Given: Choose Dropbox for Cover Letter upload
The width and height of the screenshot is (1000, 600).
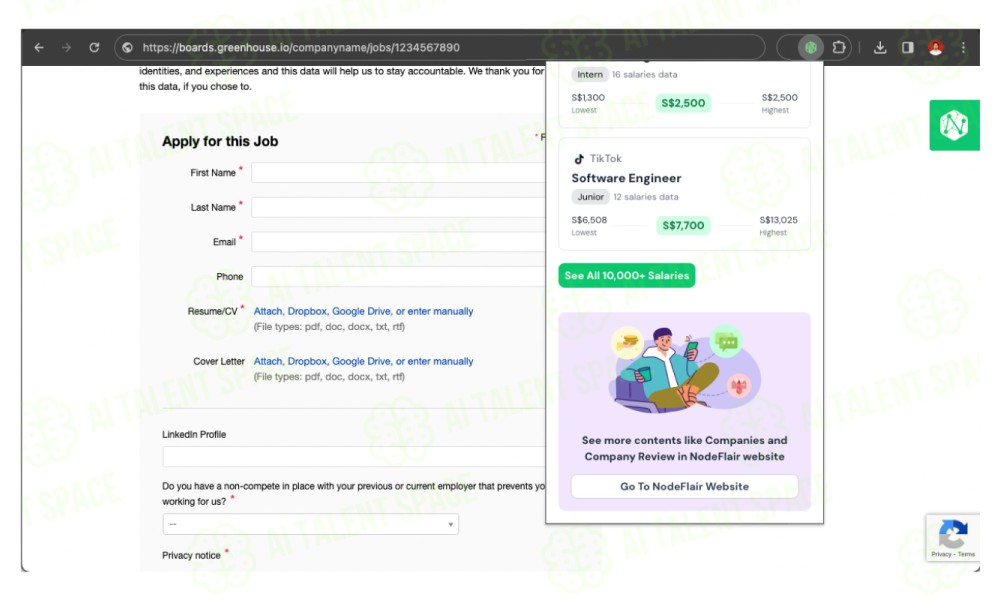Looking at the screenshot, I should click(x=307, y=361).
